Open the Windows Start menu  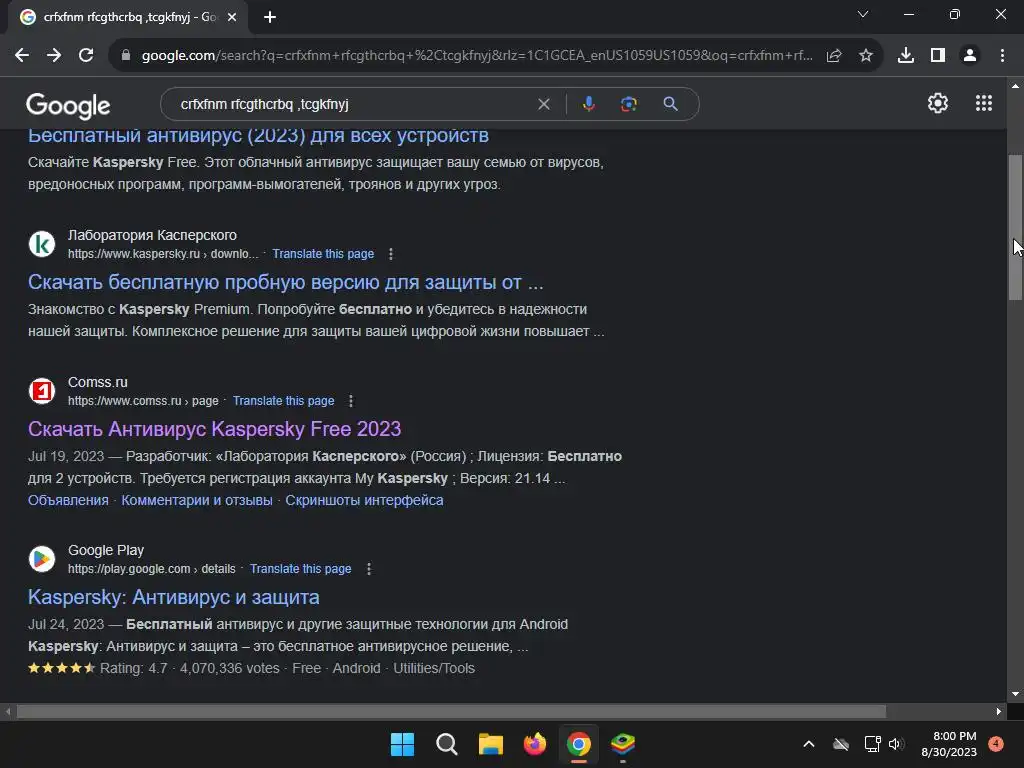point(402,744)
